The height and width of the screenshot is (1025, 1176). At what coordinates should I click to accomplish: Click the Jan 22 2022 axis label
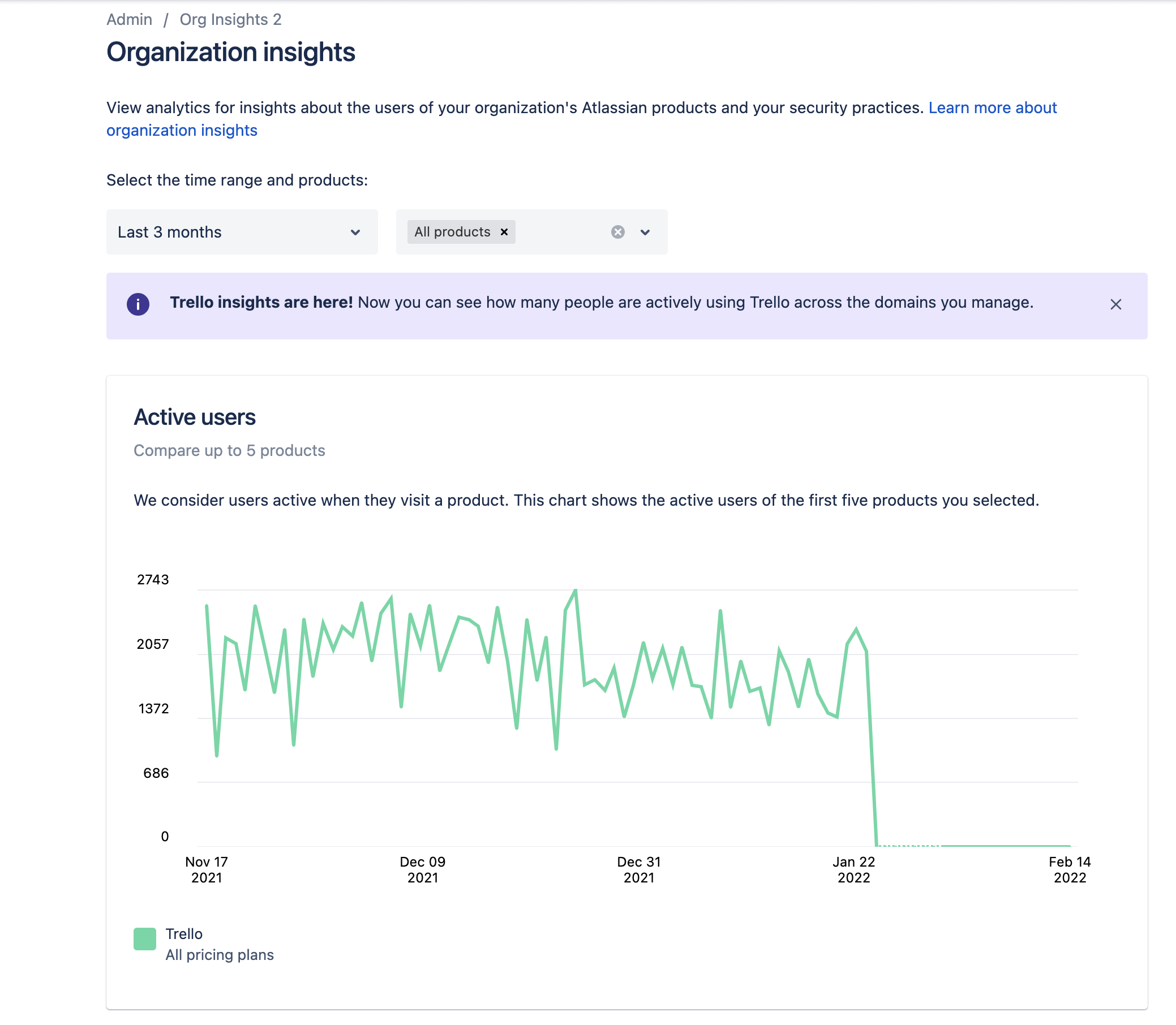click(x=853, y=869)
